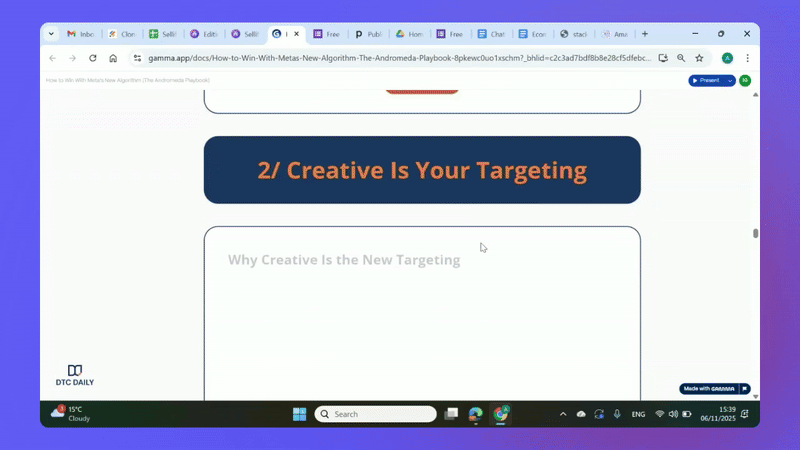Image resolution: width=800 pixels, height=450 pixels.
Task: Open the Chat Google Docs tab
Action: (491, 34)
